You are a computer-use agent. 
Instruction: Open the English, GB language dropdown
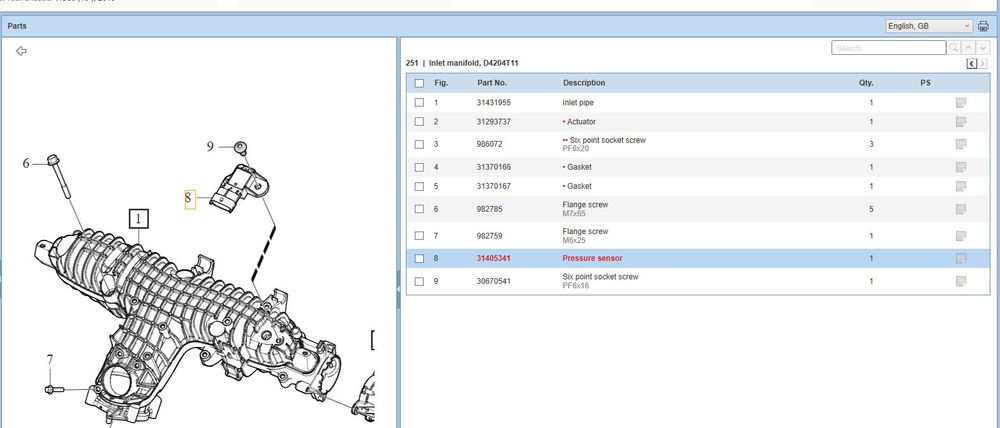tap(928, 25)
